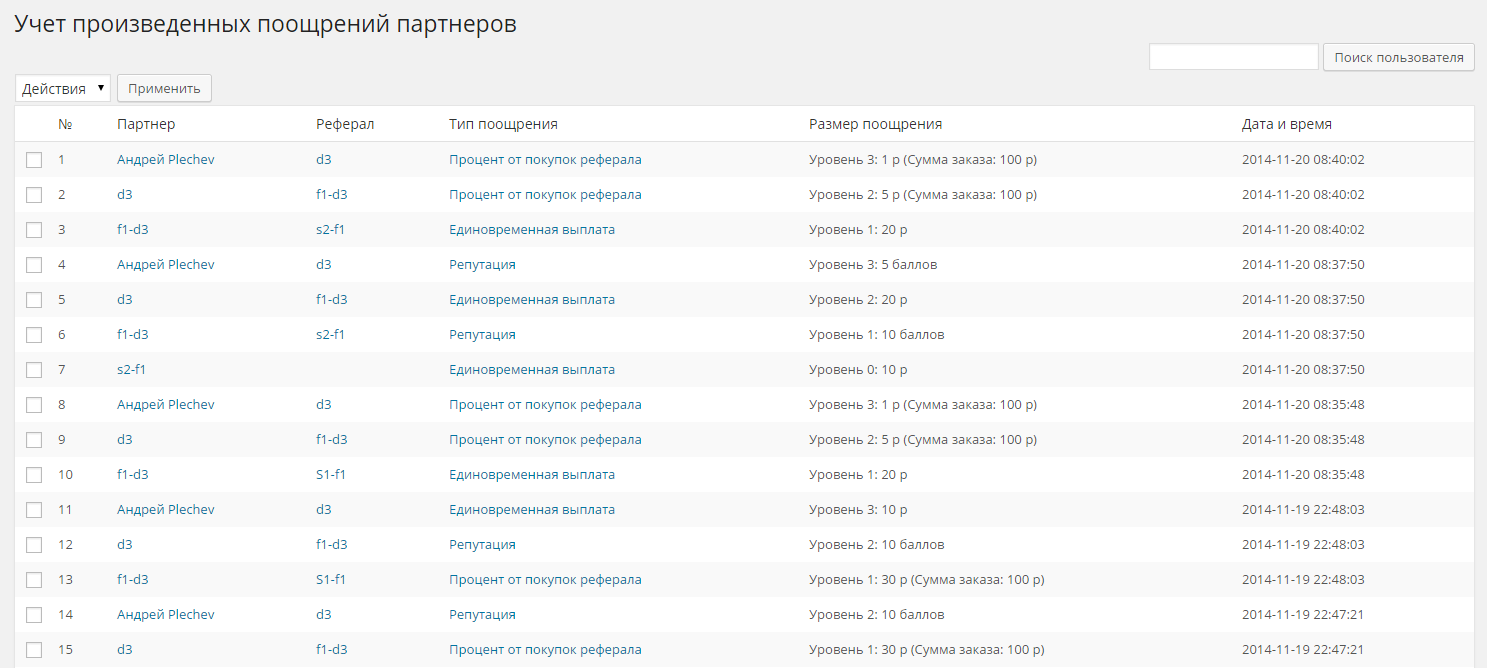Open partner Андрей Plechev in row 1
Screen dimensions: 1487x668
coord(165,160)
